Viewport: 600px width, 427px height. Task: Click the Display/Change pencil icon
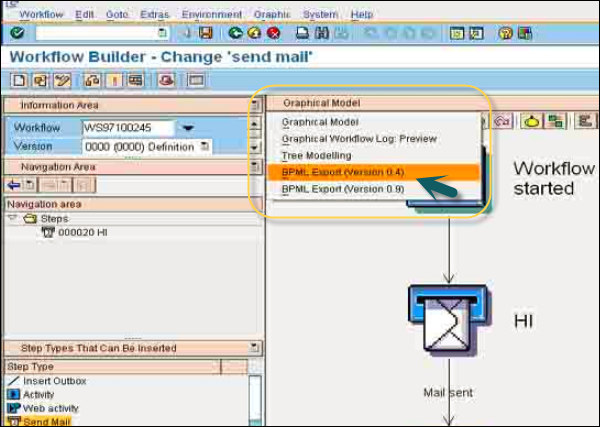(62, 80)
